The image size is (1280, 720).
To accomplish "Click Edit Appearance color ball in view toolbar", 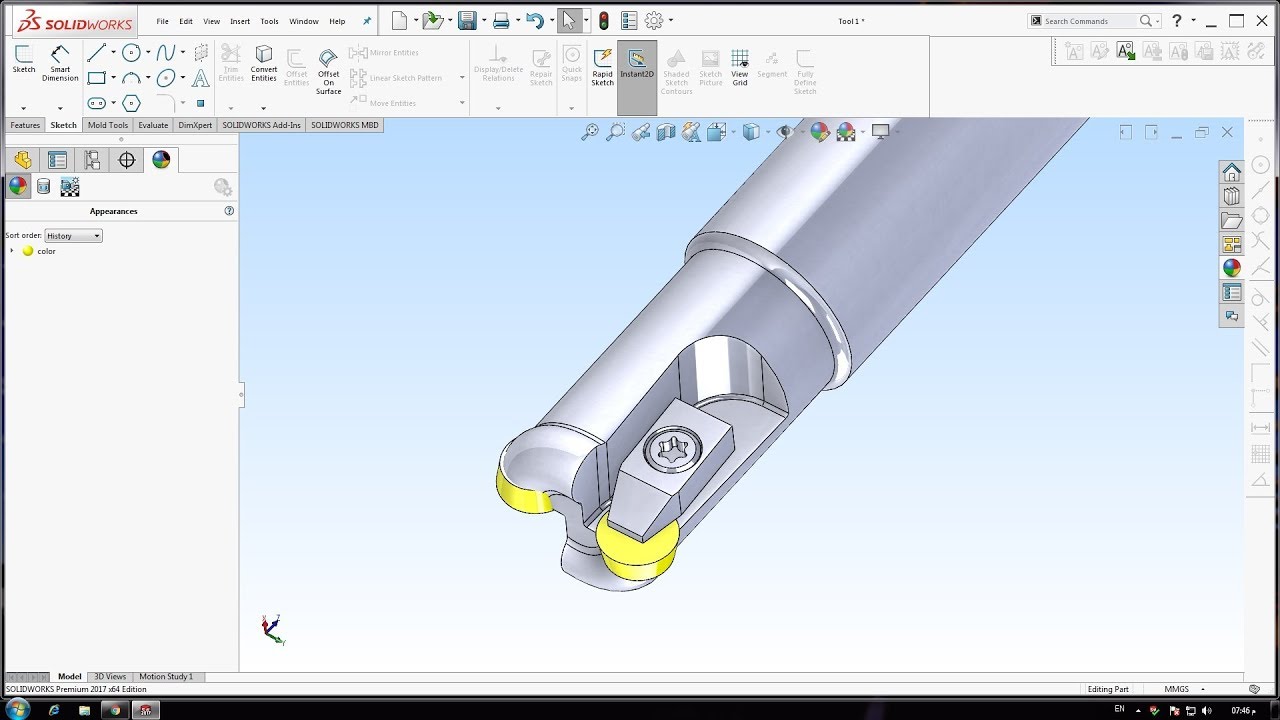I will tap(820, 132).
